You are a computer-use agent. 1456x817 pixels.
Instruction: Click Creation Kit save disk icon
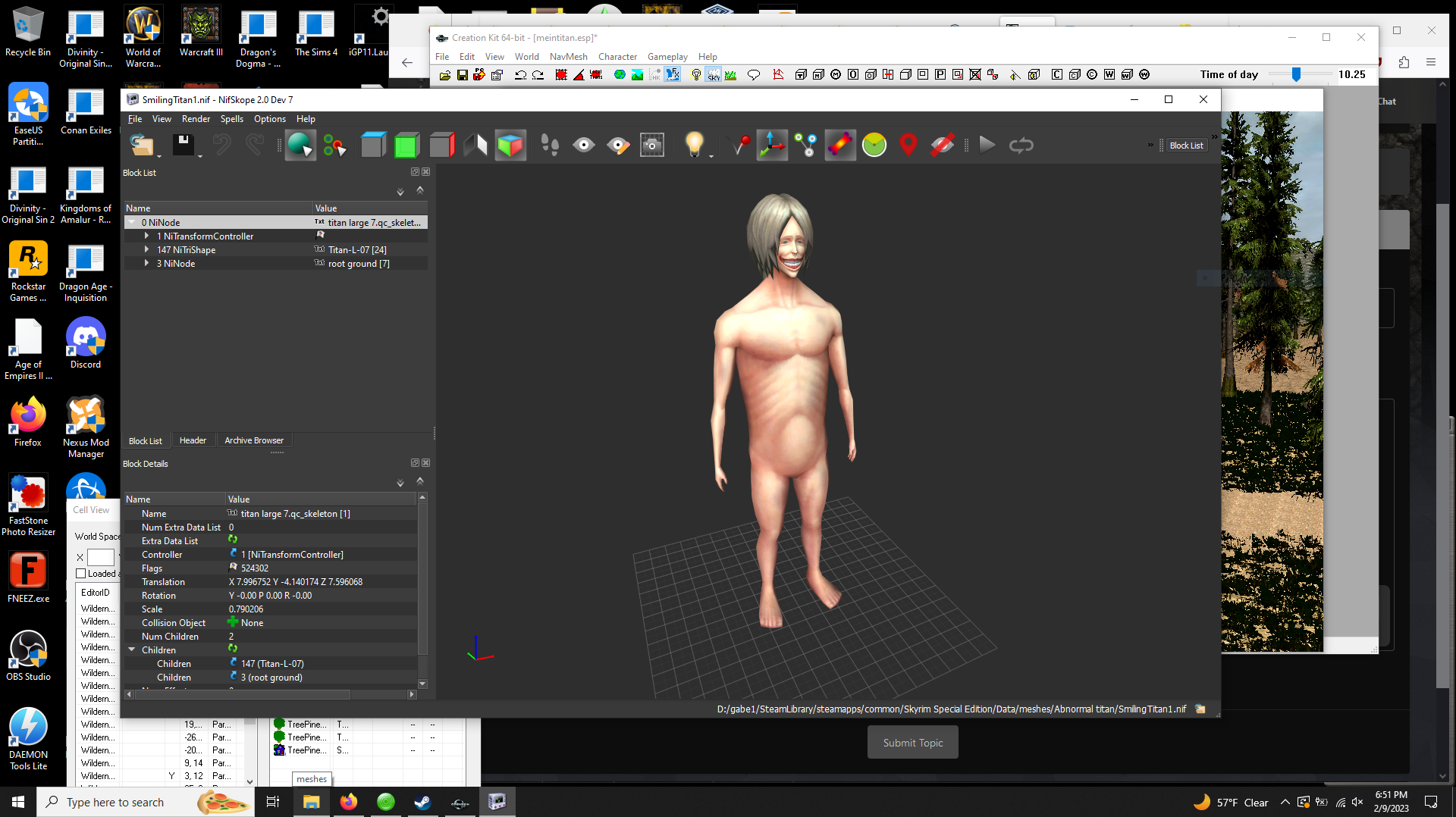click(x=462, y=75)
